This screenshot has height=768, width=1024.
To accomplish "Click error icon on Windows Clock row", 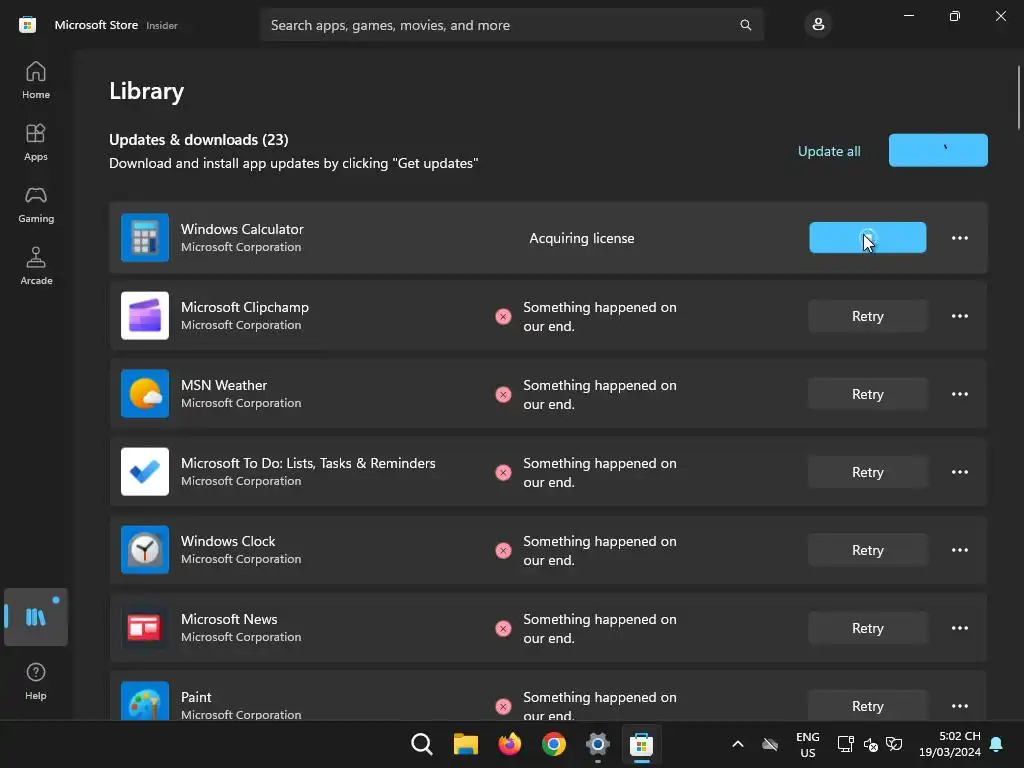I will (503, 551).
